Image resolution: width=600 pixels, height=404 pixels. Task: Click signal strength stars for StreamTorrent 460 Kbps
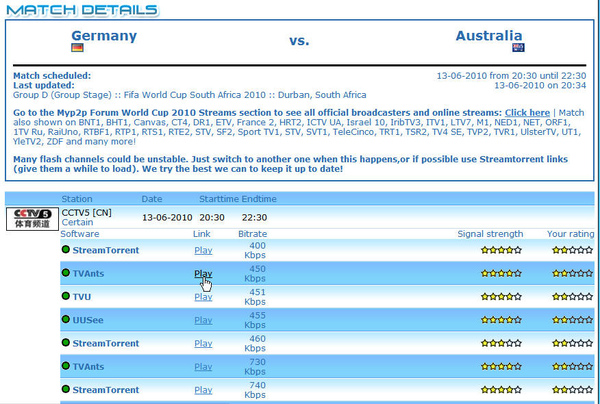click(501, 343)
